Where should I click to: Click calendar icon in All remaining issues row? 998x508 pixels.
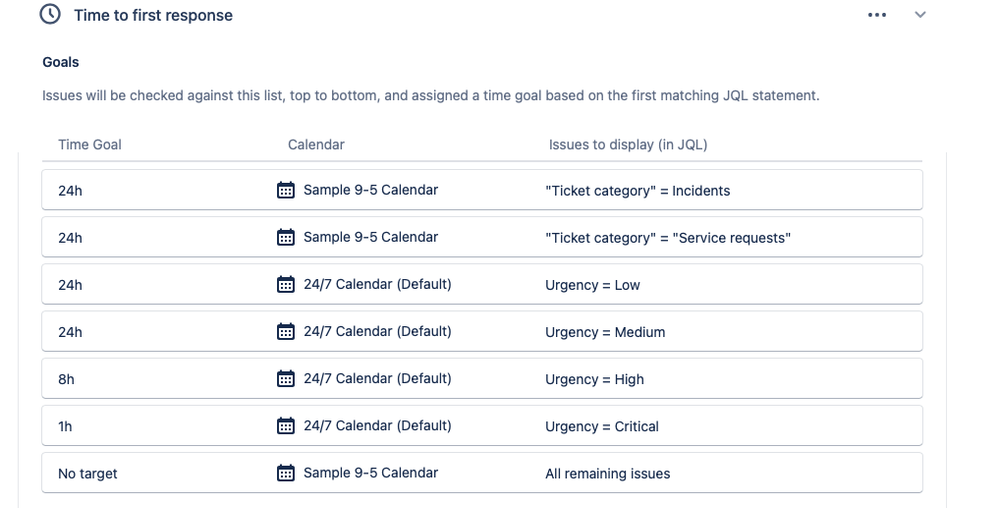pyautogui.click(x=286, y=472)
